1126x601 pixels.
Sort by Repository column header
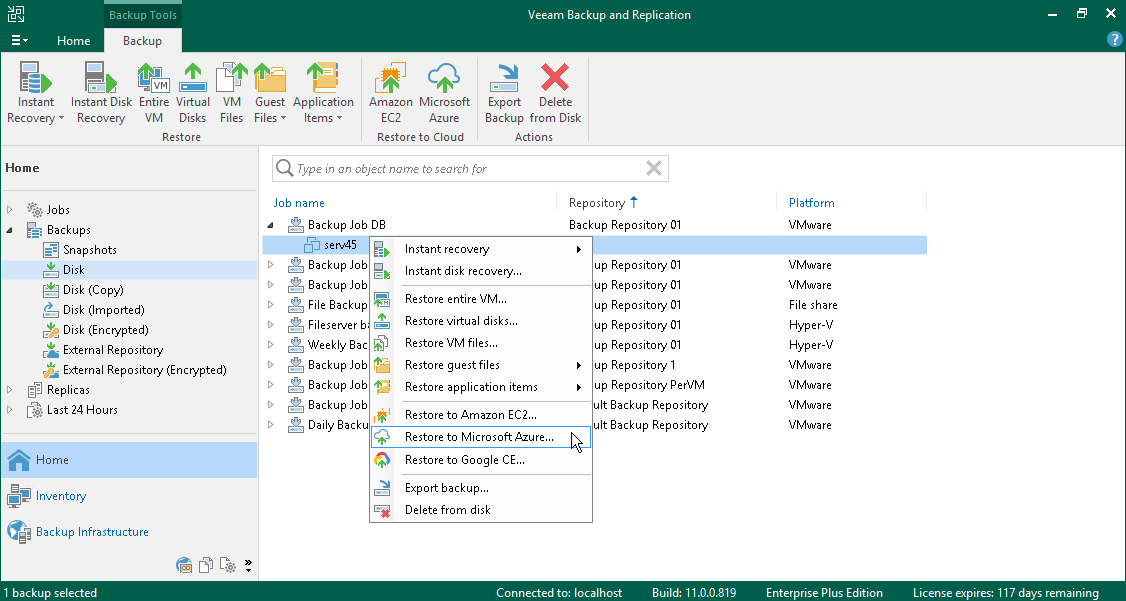coord(597,202)
